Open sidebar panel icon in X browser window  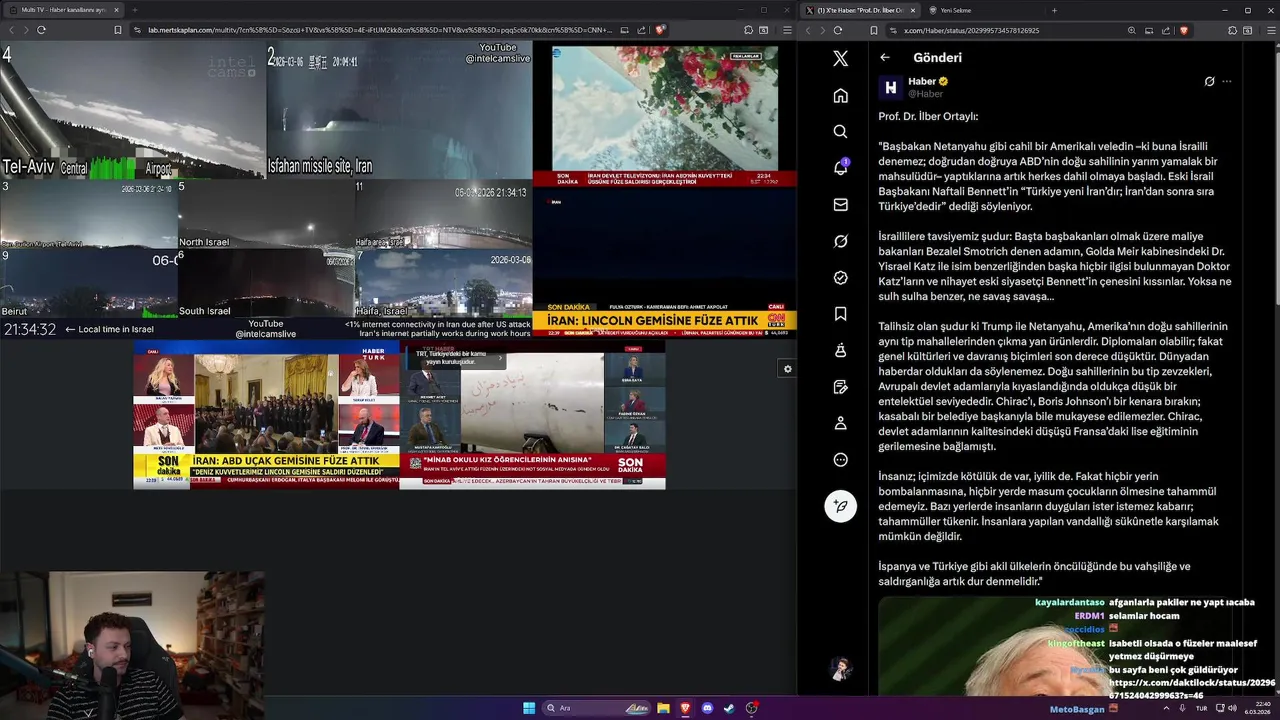coord(1246,30)
